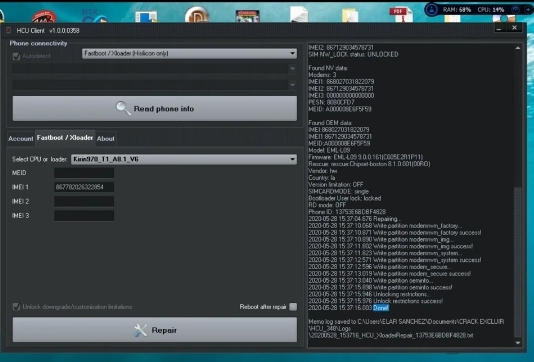This screenshot has width=534, height=362.
Task: Click the 'Version limitation: OFF' log line
Action: (x=335, y=185)
